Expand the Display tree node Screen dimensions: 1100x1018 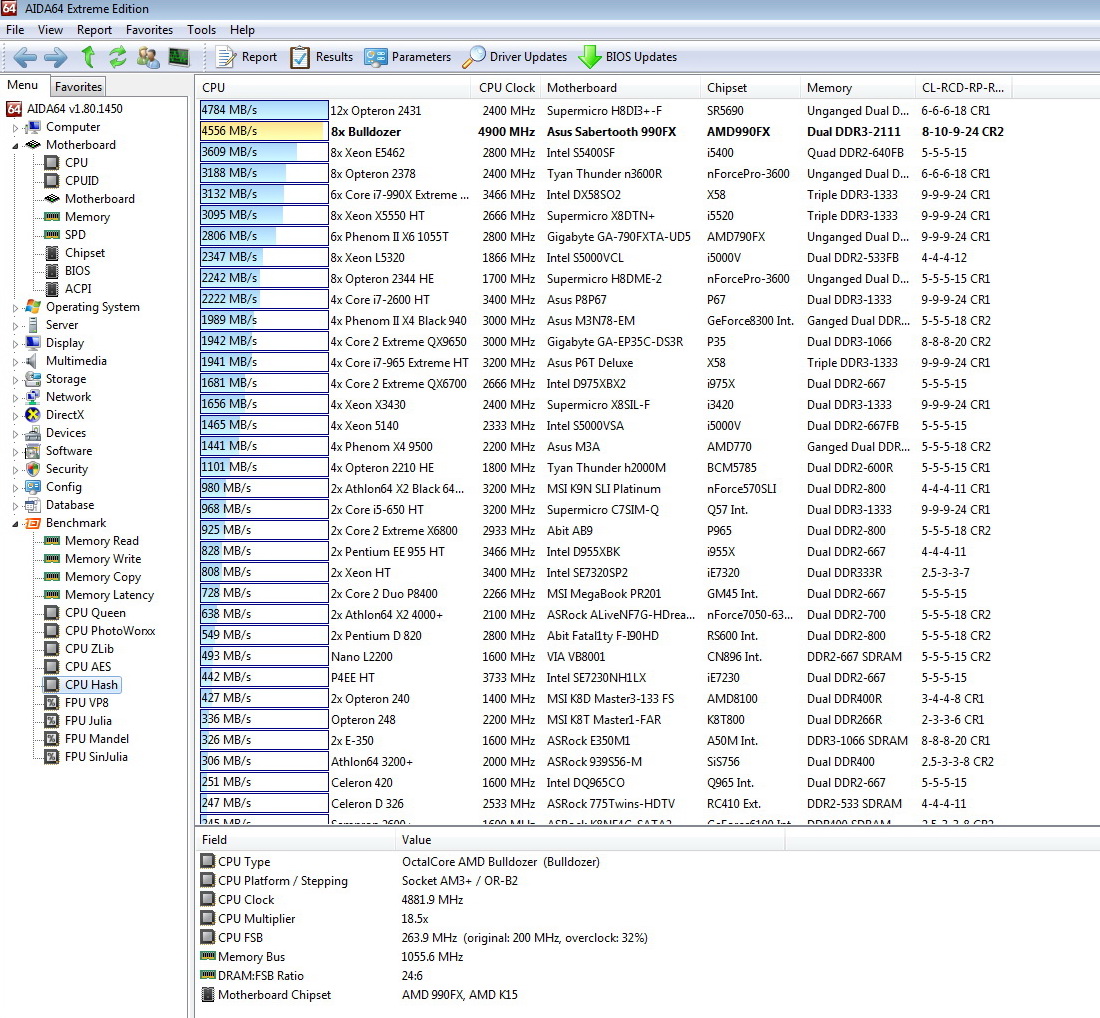tap(15, 343)
